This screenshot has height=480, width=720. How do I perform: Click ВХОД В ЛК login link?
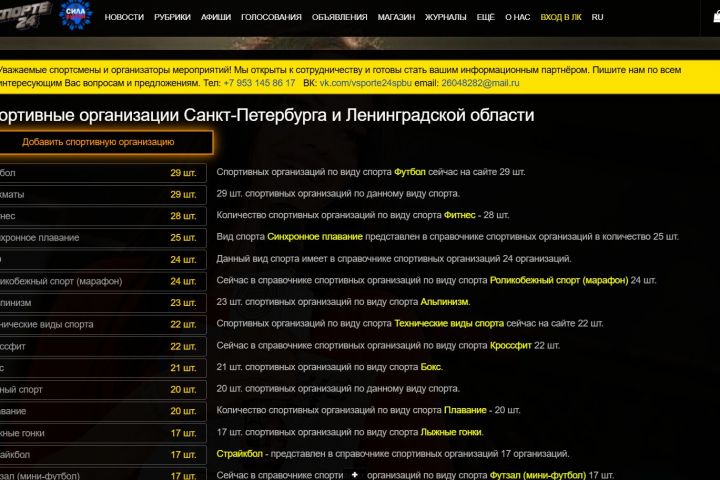561,17
